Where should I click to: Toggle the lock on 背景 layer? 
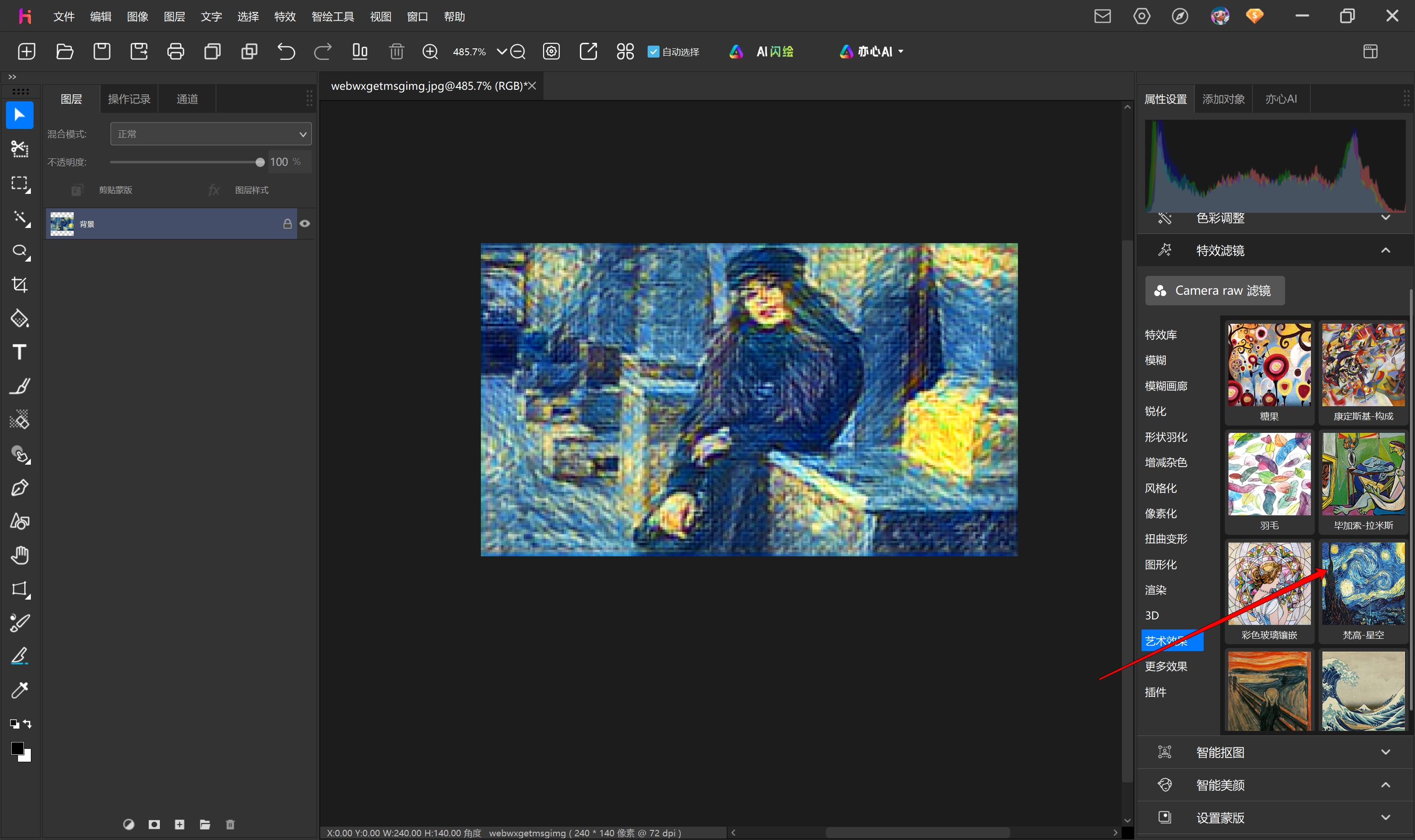click(x=287, y=223)
